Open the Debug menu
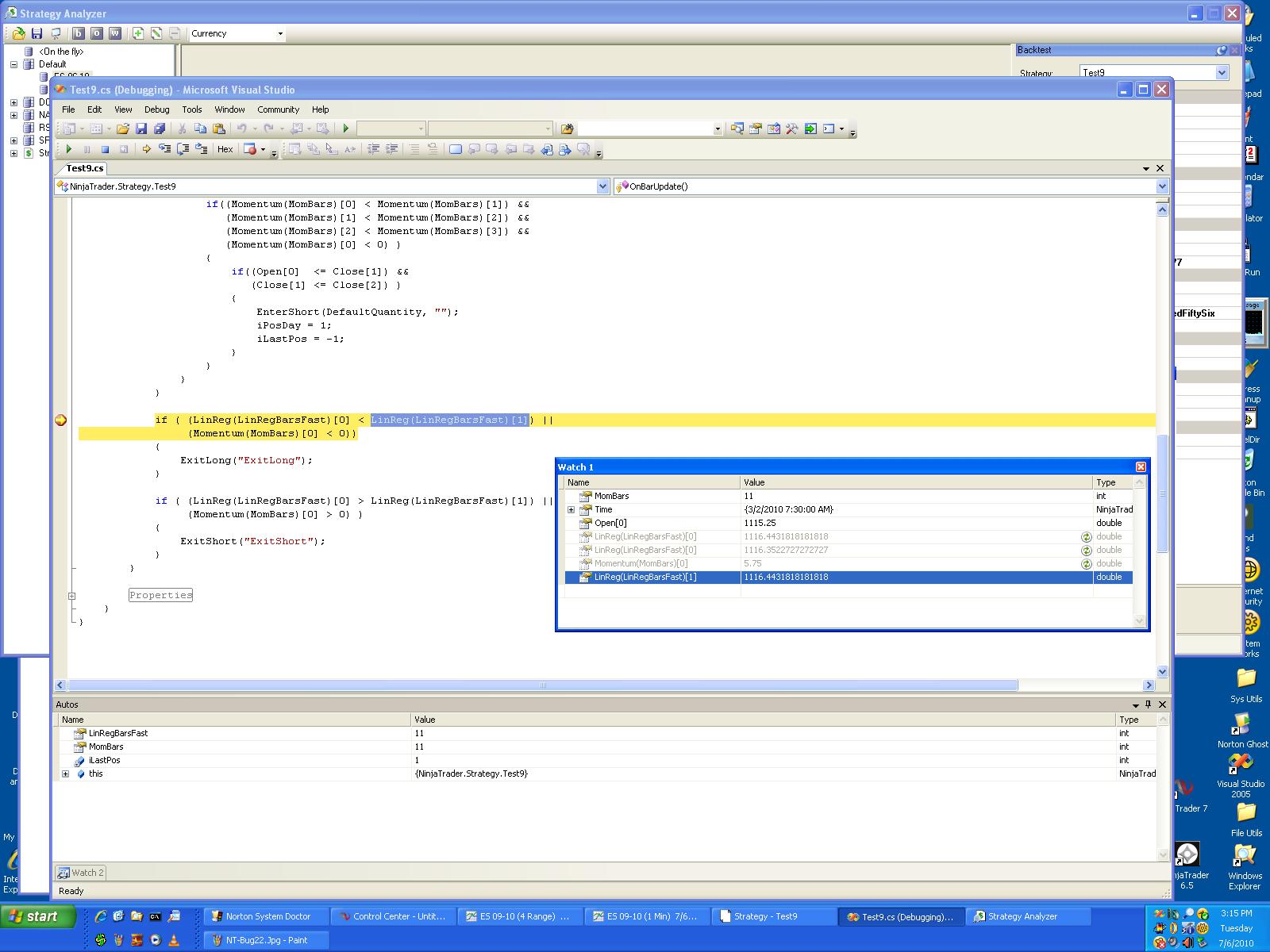The image size is (1270, 952). tap(156, 109)
